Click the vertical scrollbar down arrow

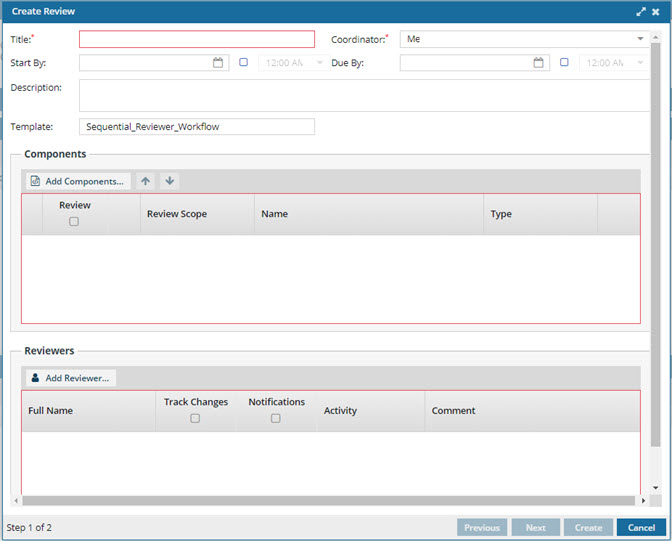point(656,487)
